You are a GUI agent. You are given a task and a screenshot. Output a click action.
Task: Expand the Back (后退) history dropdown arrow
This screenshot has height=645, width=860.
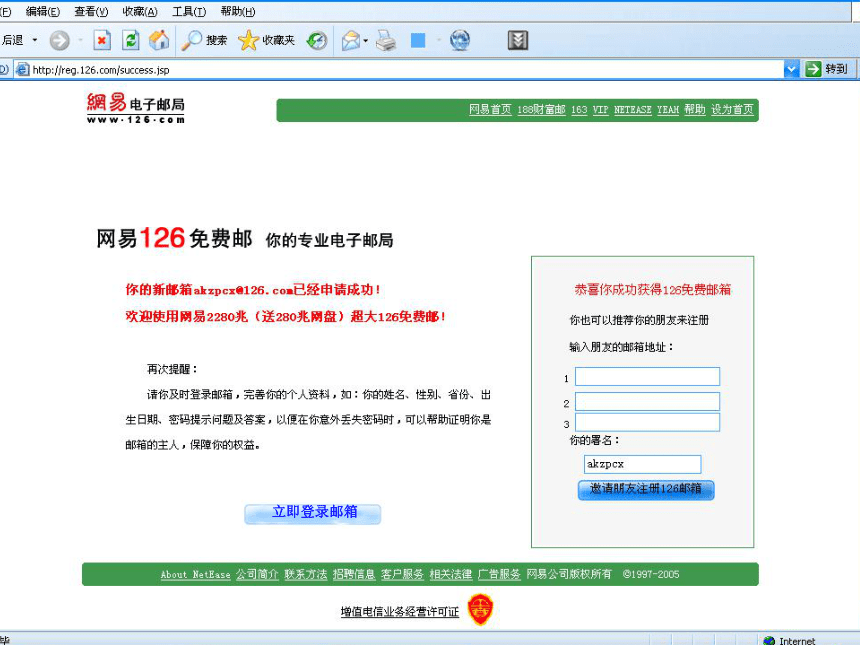pyautogui.click(x=35, y=40)
